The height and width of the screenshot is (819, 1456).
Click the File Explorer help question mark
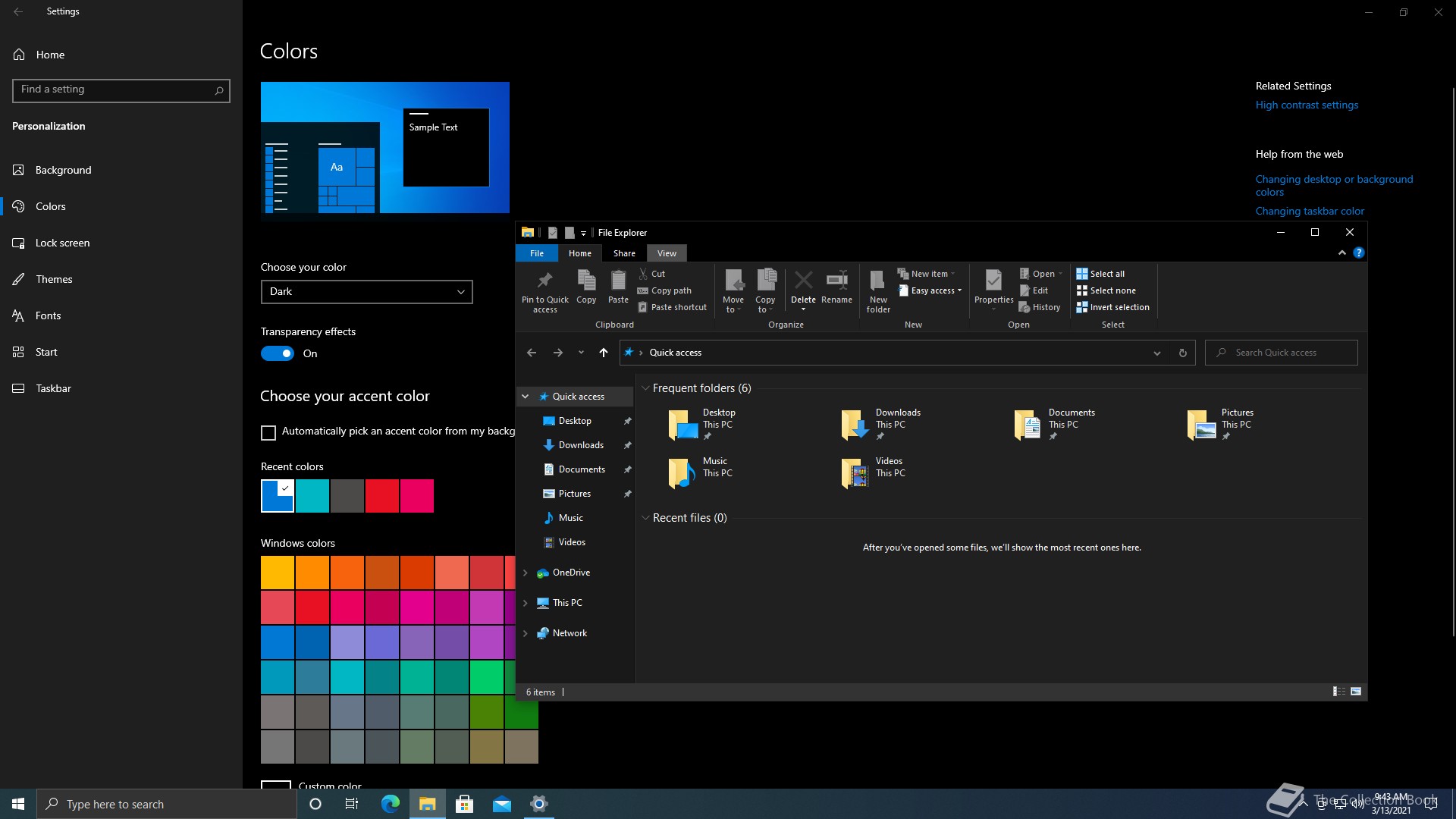pos(1359,253)
